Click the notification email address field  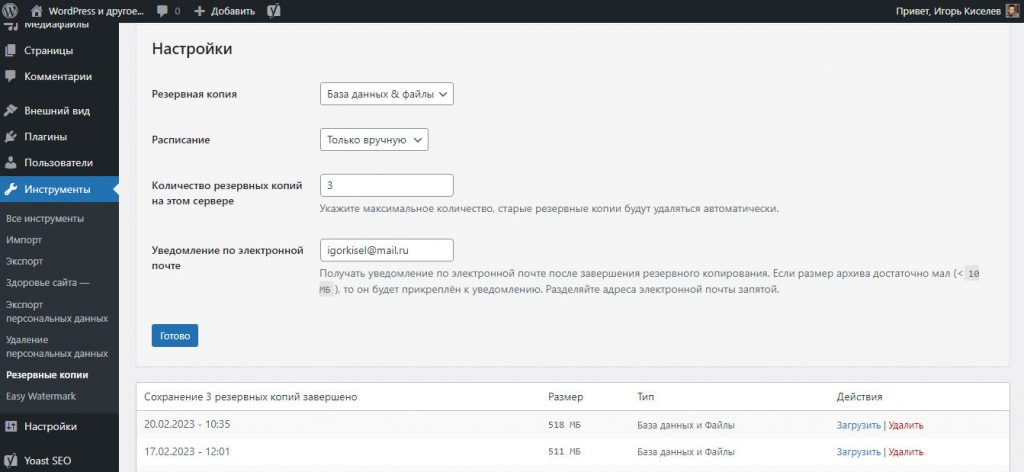387,250
